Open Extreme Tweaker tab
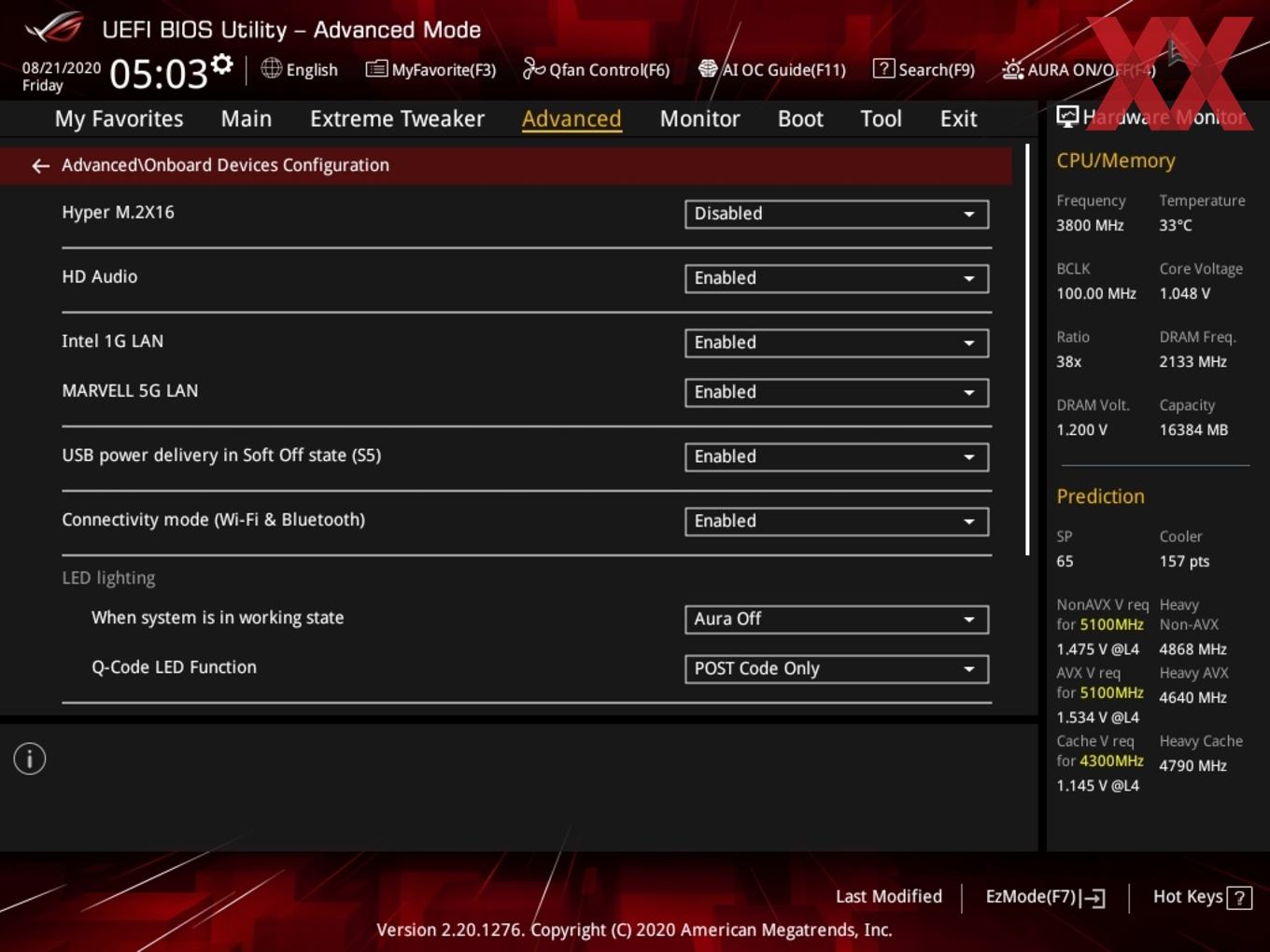The height and width of the screenshot is (952, 1270). pos(397,119)
